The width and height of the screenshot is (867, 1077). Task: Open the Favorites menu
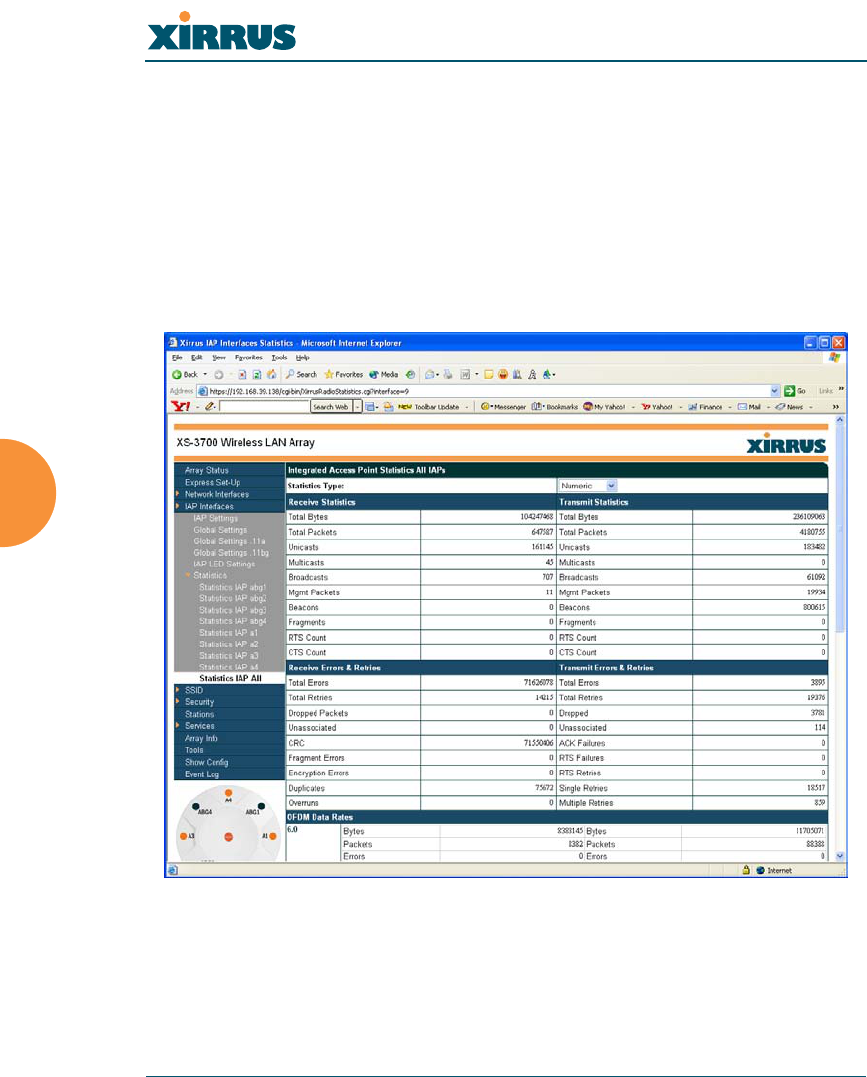coord(249,358)
